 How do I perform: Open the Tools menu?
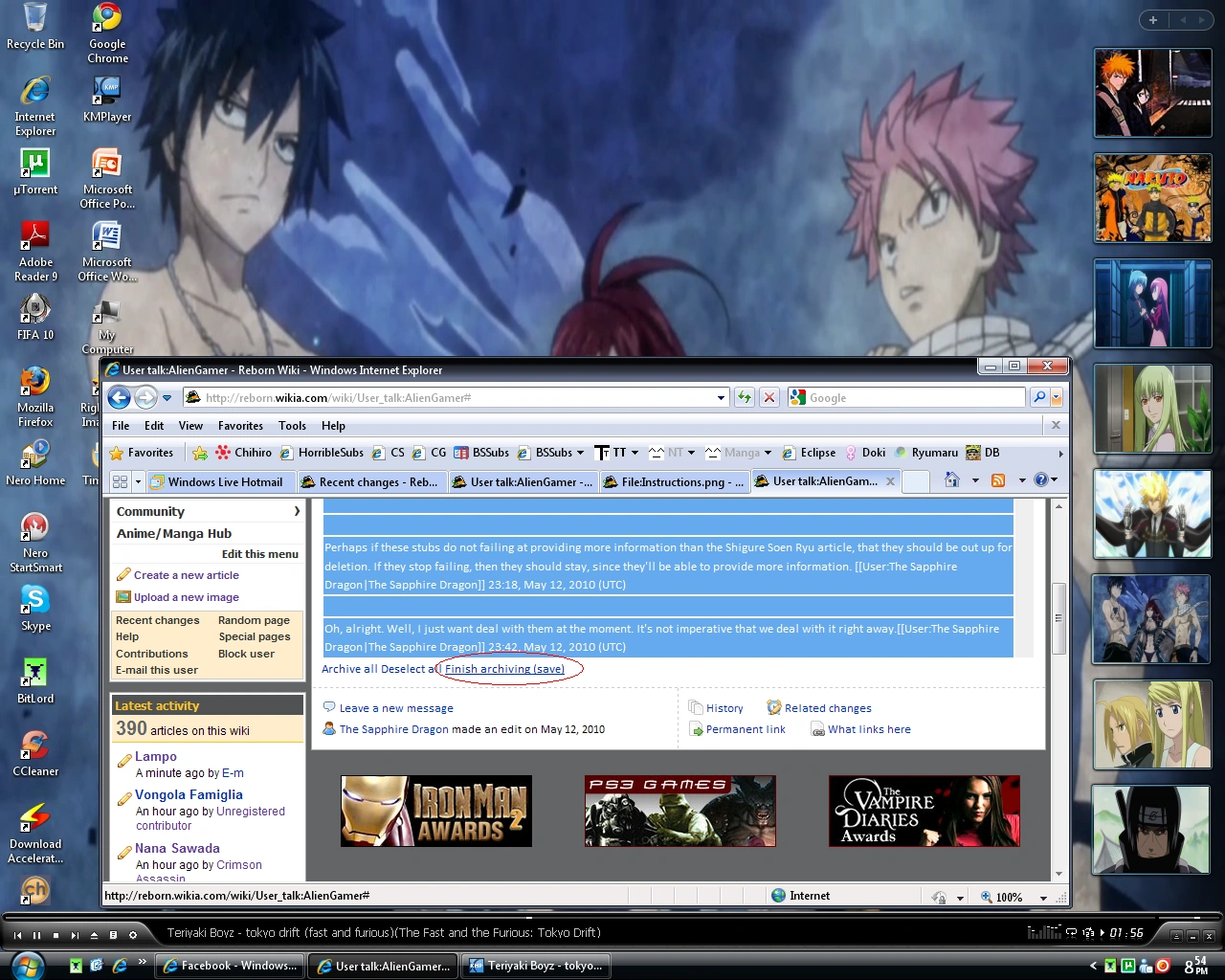[292, 426]
